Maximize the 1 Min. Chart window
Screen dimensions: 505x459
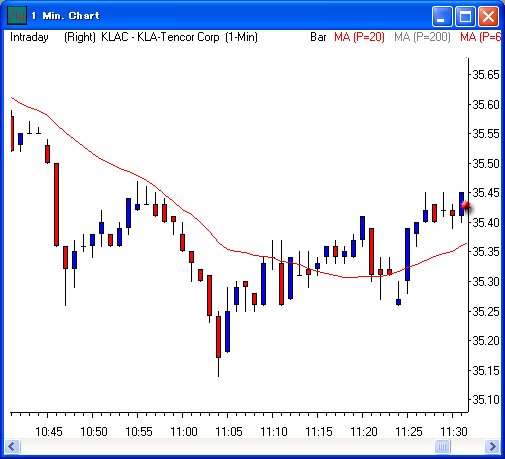(x=465, y=16)
